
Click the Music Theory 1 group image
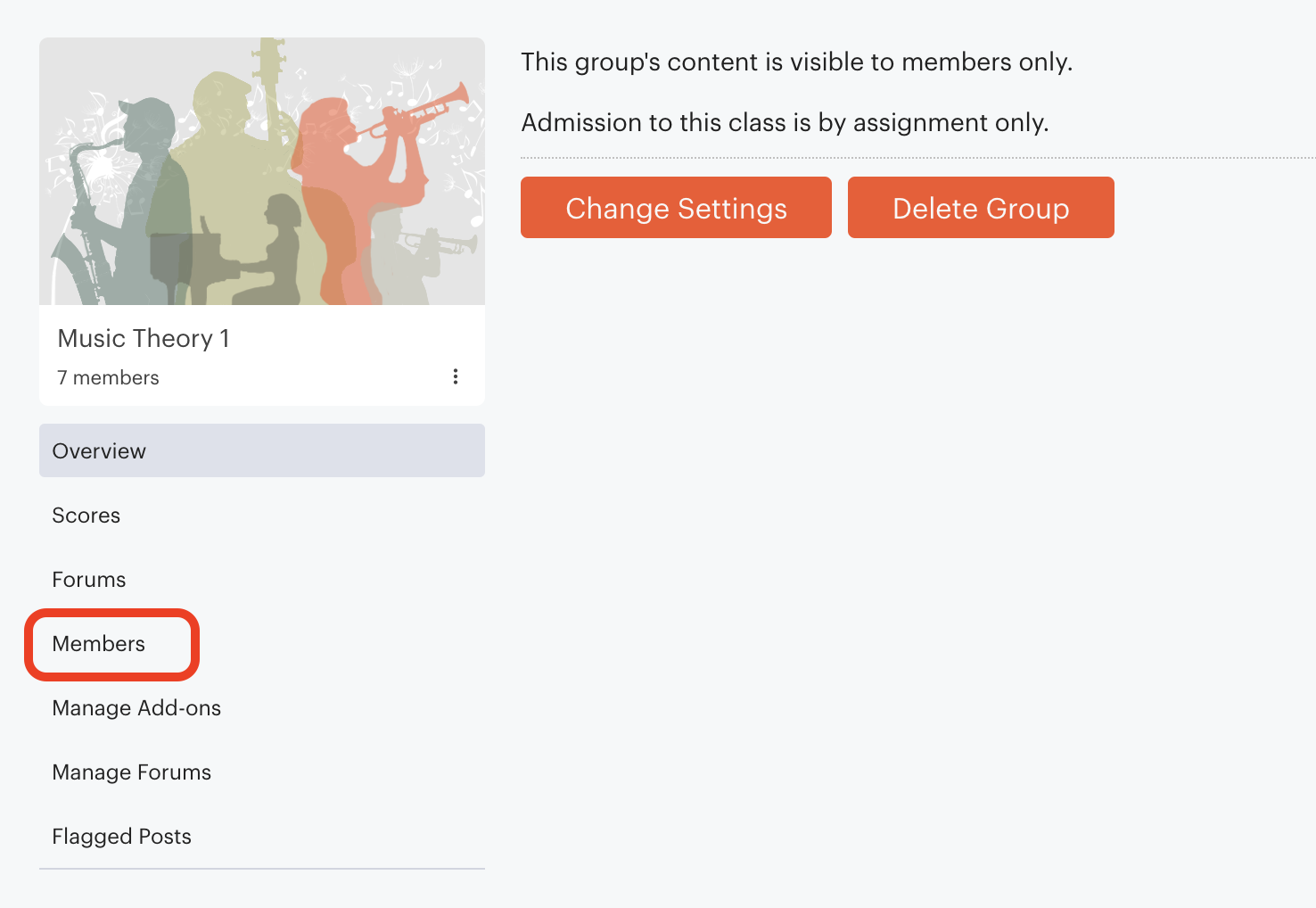261,169
